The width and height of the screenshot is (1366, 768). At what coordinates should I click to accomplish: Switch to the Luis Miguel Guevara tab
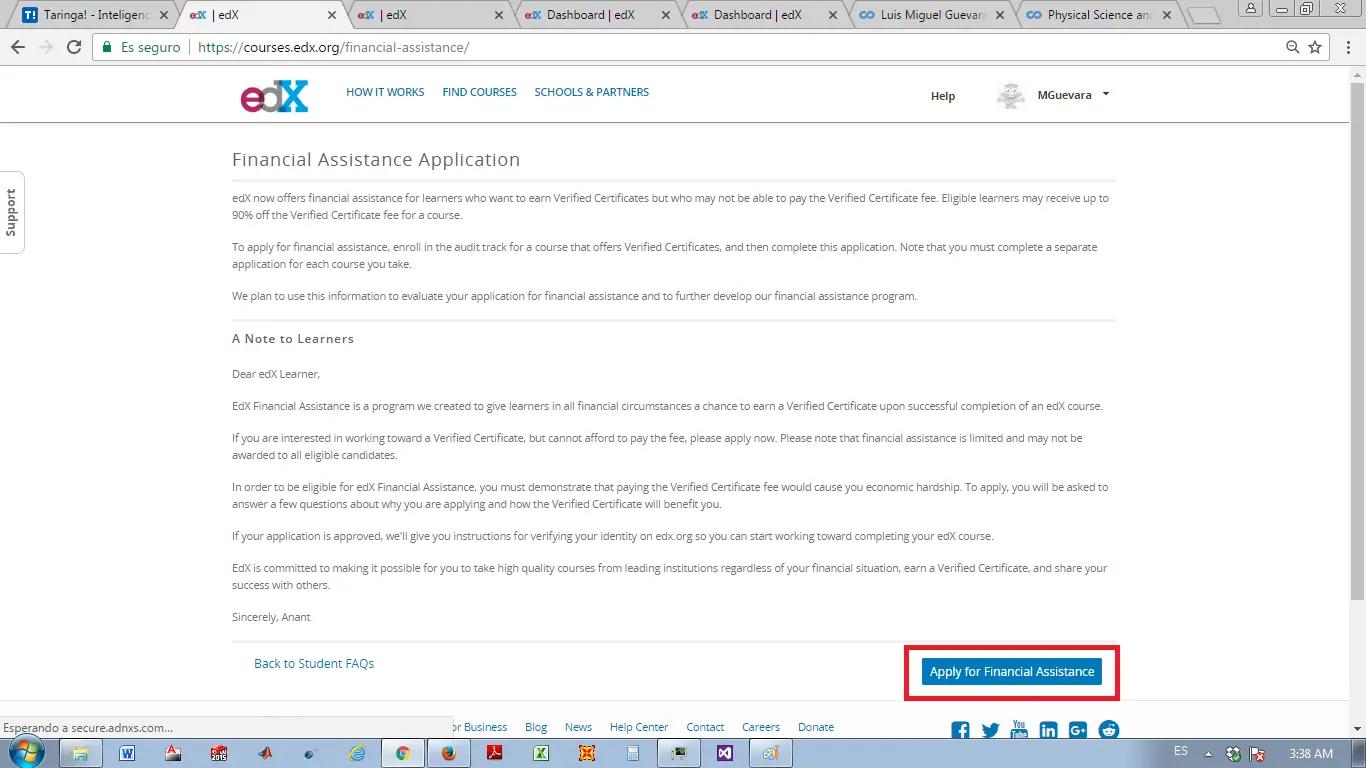point(932,15)
